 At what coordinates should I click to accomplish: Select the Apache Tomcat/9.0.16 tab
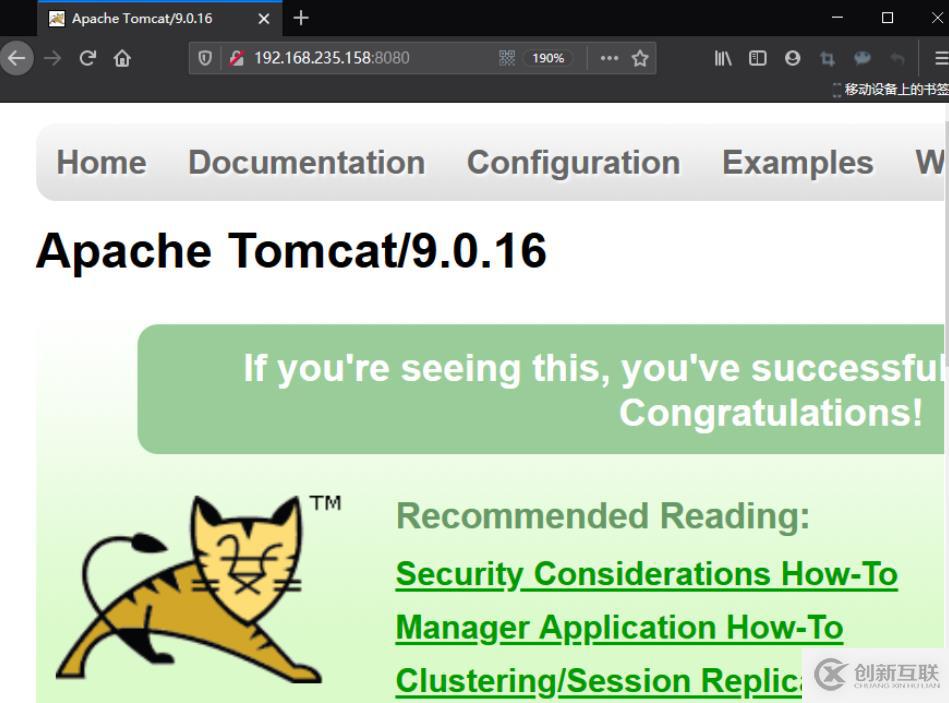point(160,19)
